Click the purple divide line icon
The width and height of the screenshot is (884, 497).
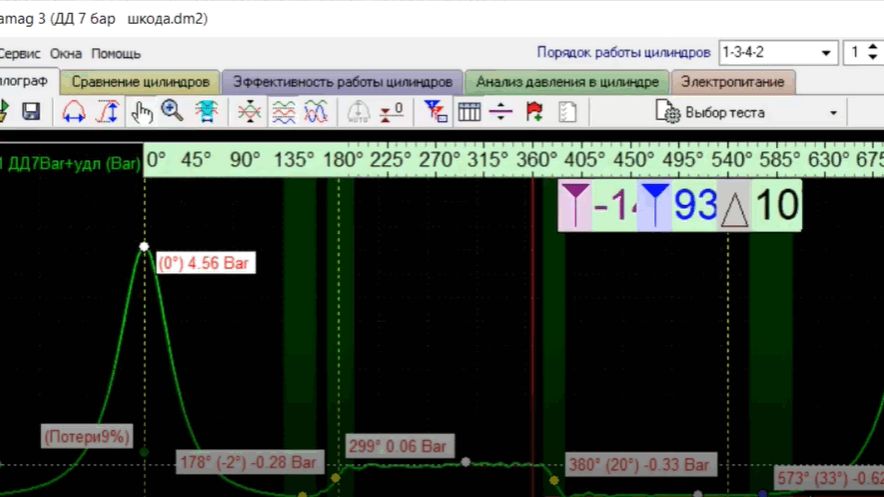501,112
